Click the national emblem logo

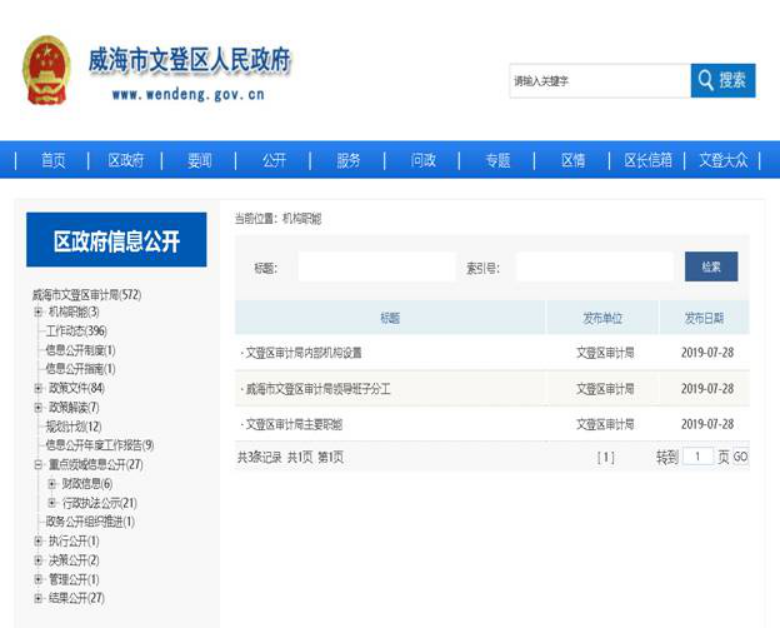click(47, 70)
